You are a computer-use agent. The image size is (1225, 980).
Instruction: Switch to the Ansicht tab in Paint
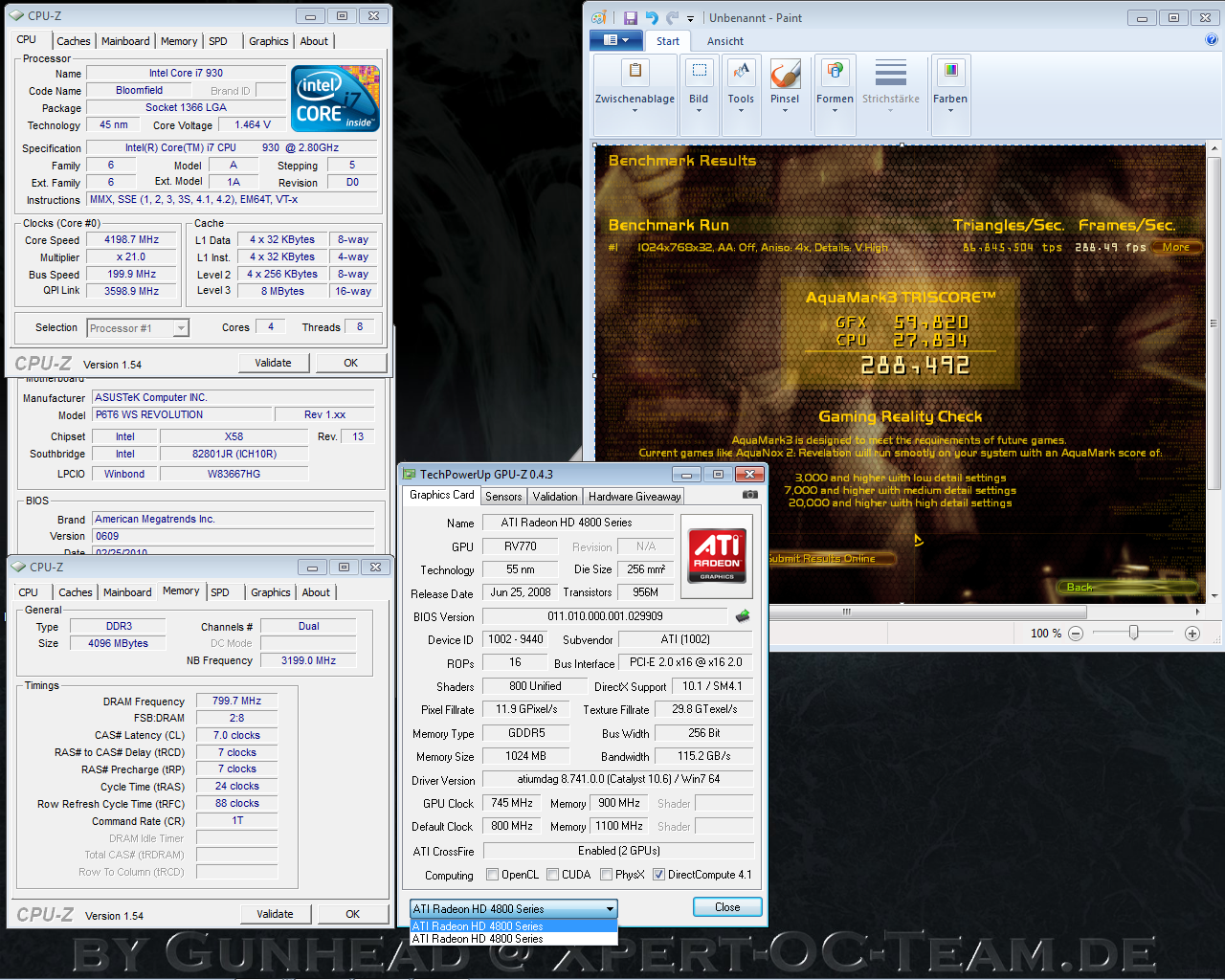725,41
